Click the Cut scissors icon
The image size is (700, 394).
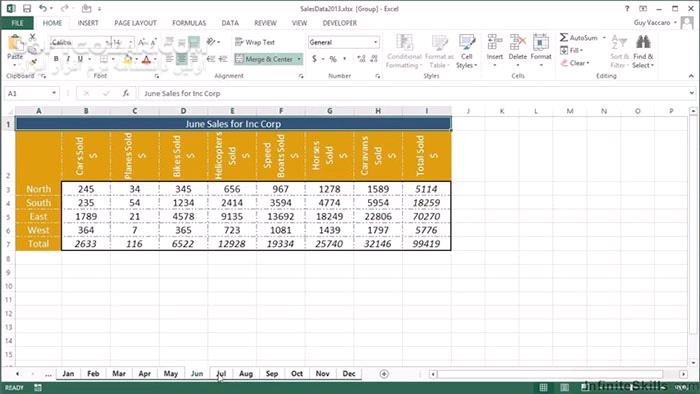tap(32, 37)
